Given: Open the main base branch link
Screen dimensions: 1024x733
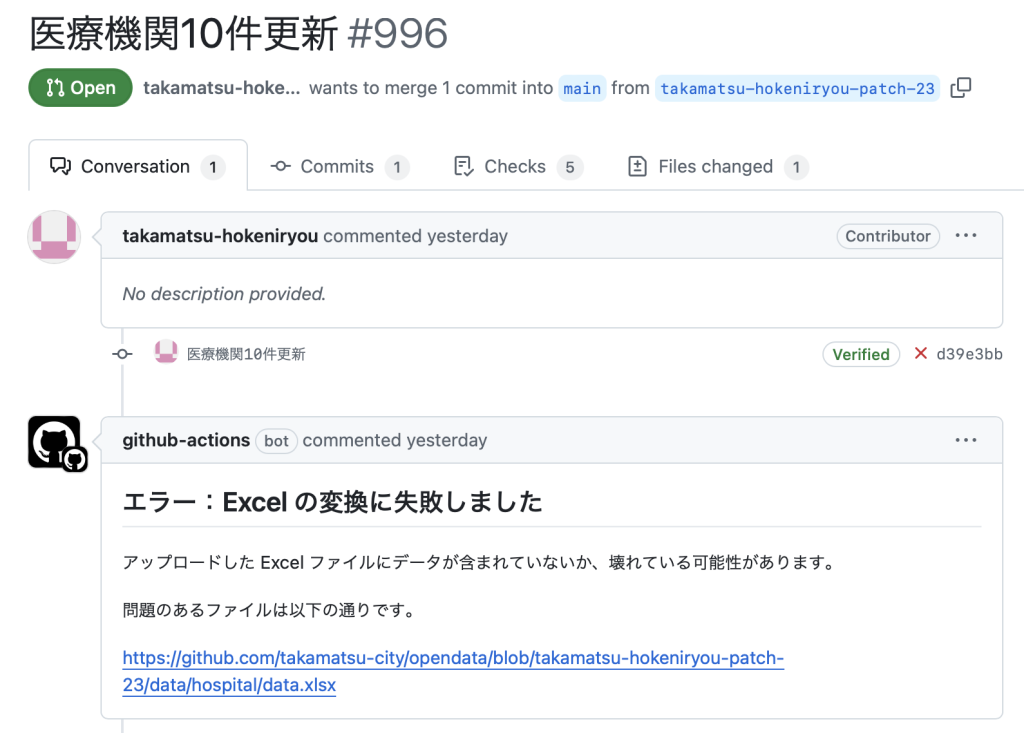Looking at the screenshot, I should coord(582,88).
